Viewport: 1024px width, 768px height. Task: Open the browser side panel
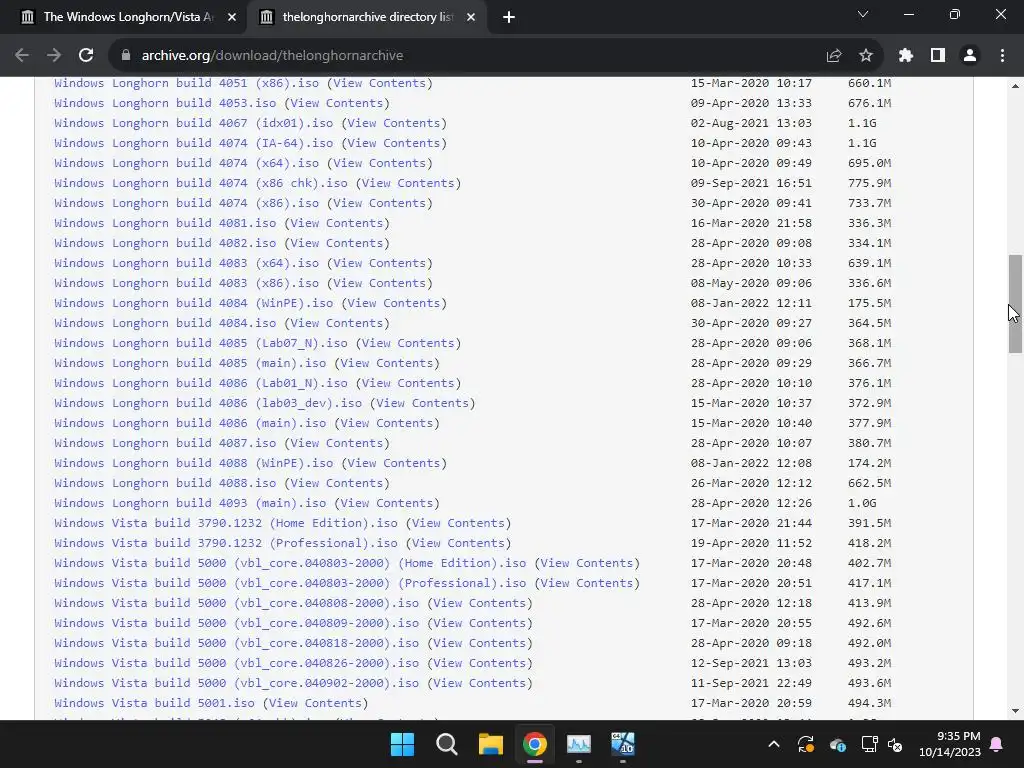938,56
